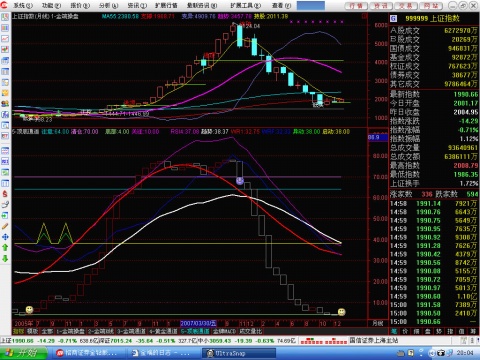Click the red dollar sign sidebar icon

[x=5, y=194]
